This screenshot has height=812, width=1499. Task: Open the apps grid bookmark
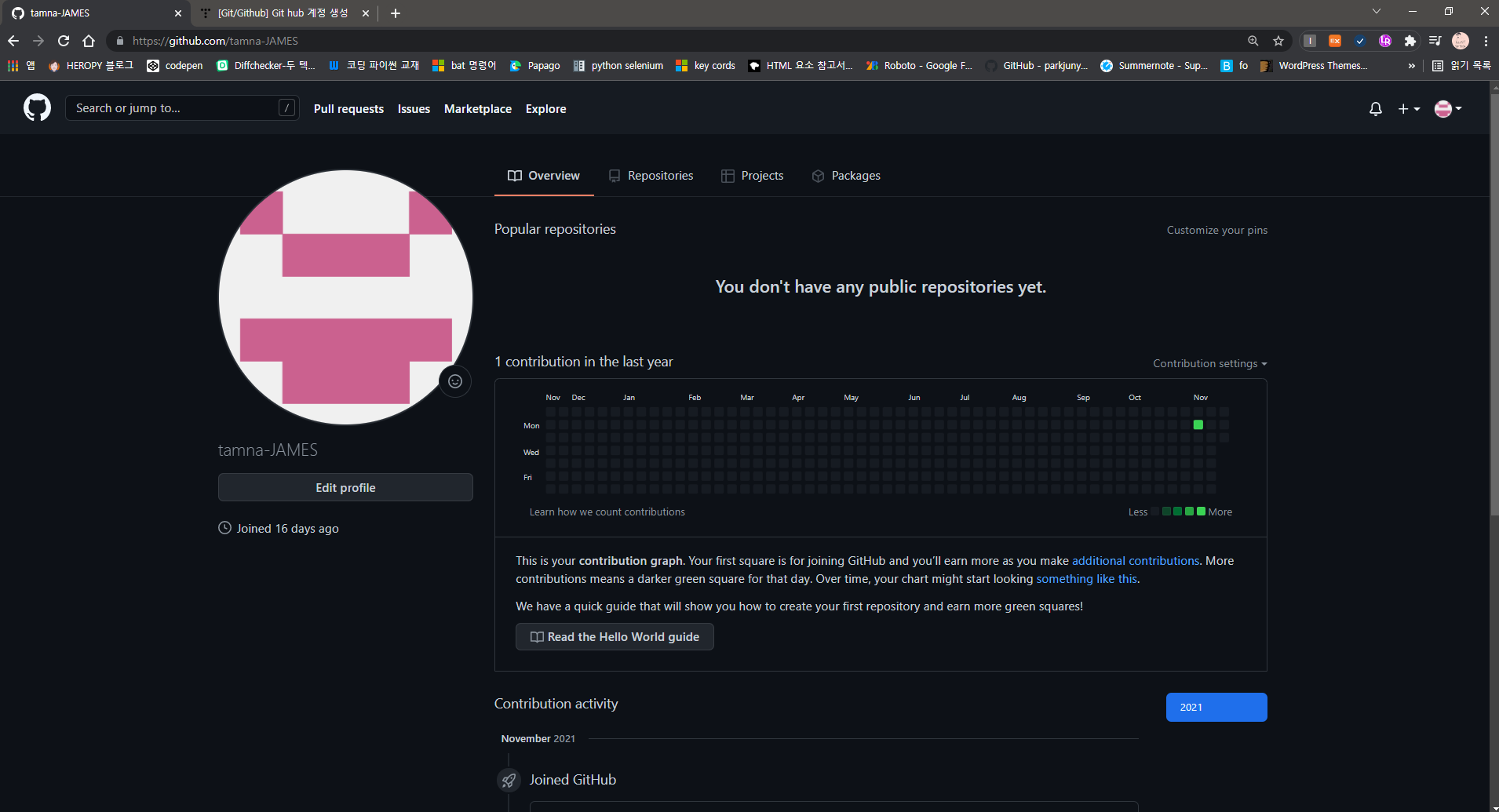click(x=21, y=66)
